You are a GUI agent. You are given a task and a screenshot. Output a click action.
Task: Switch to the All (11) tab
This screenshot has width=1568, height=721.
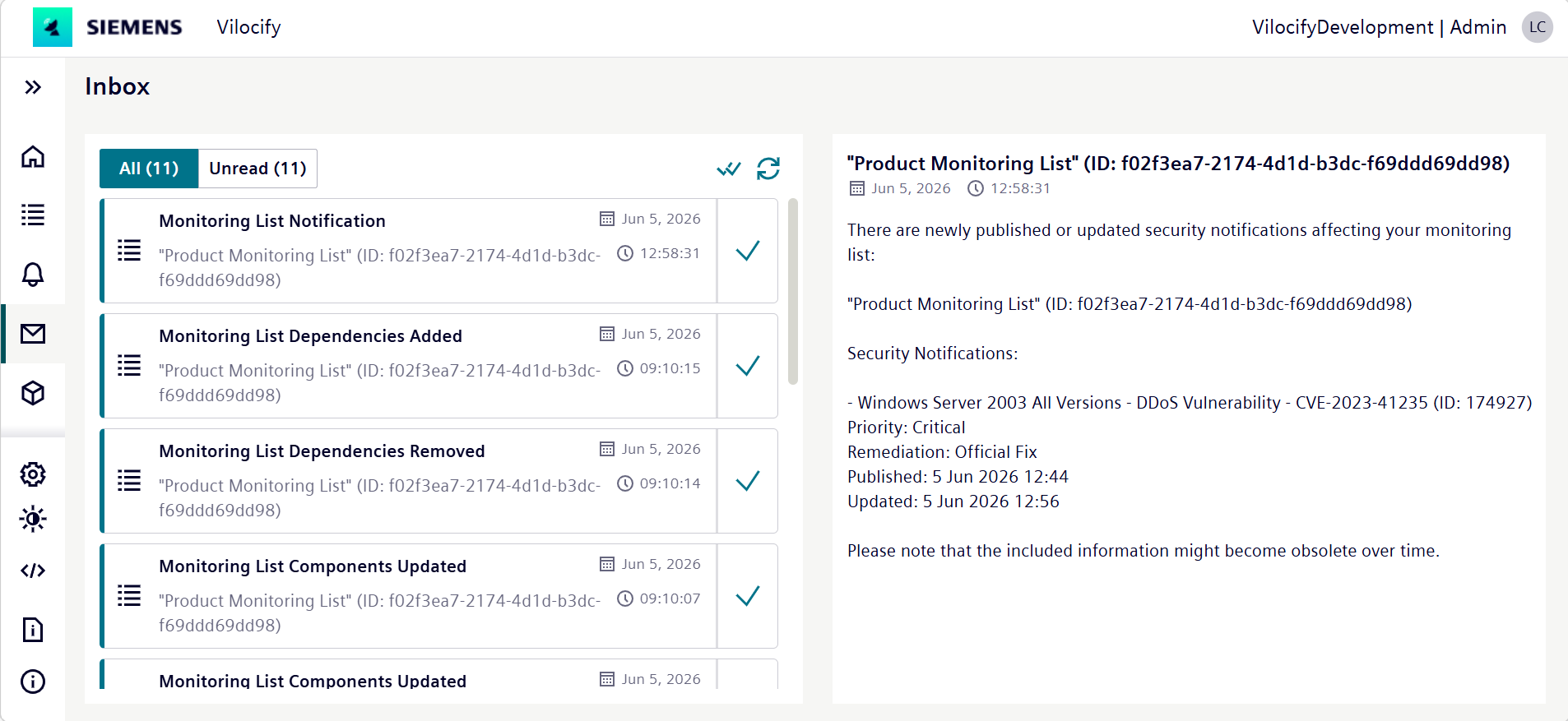(x=149, y=169)
